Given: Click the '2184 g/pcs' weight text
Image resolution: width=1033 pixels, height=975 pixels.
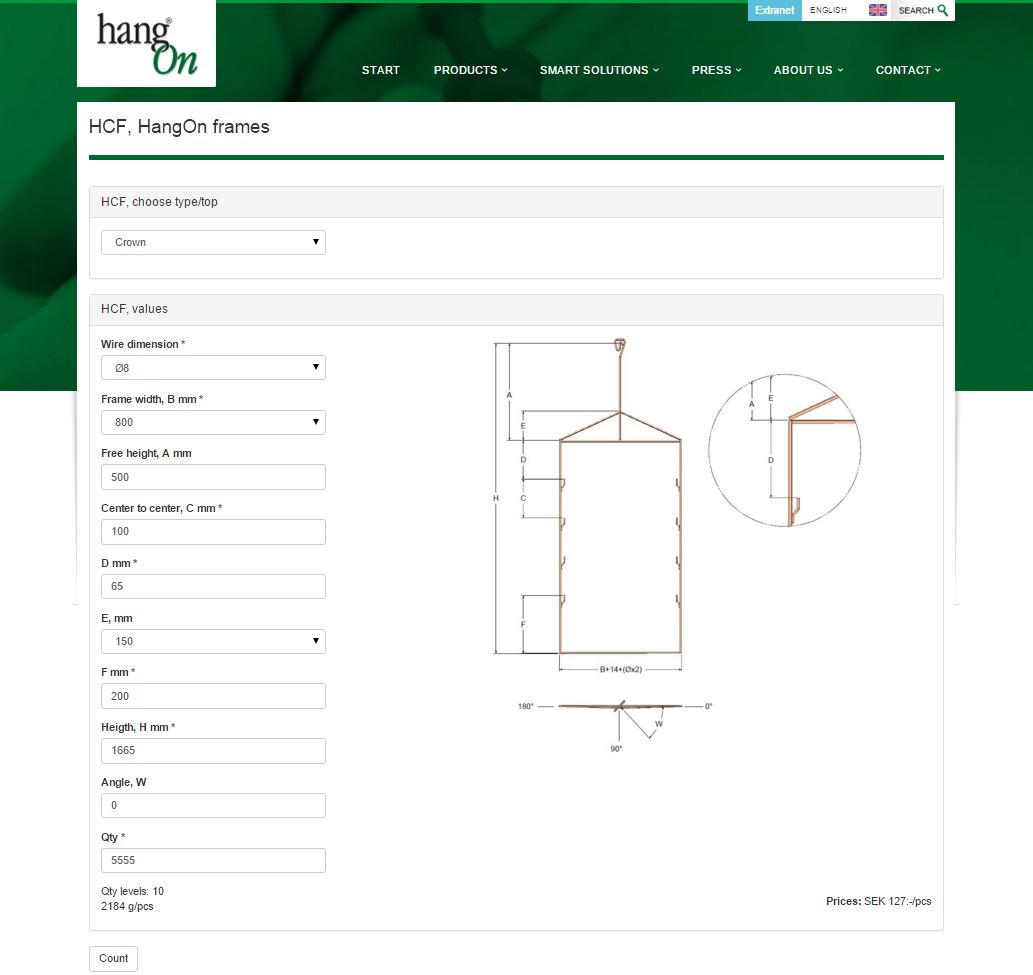Looking at the screenshot, I should pyautogui.click(x=127, y=906).
